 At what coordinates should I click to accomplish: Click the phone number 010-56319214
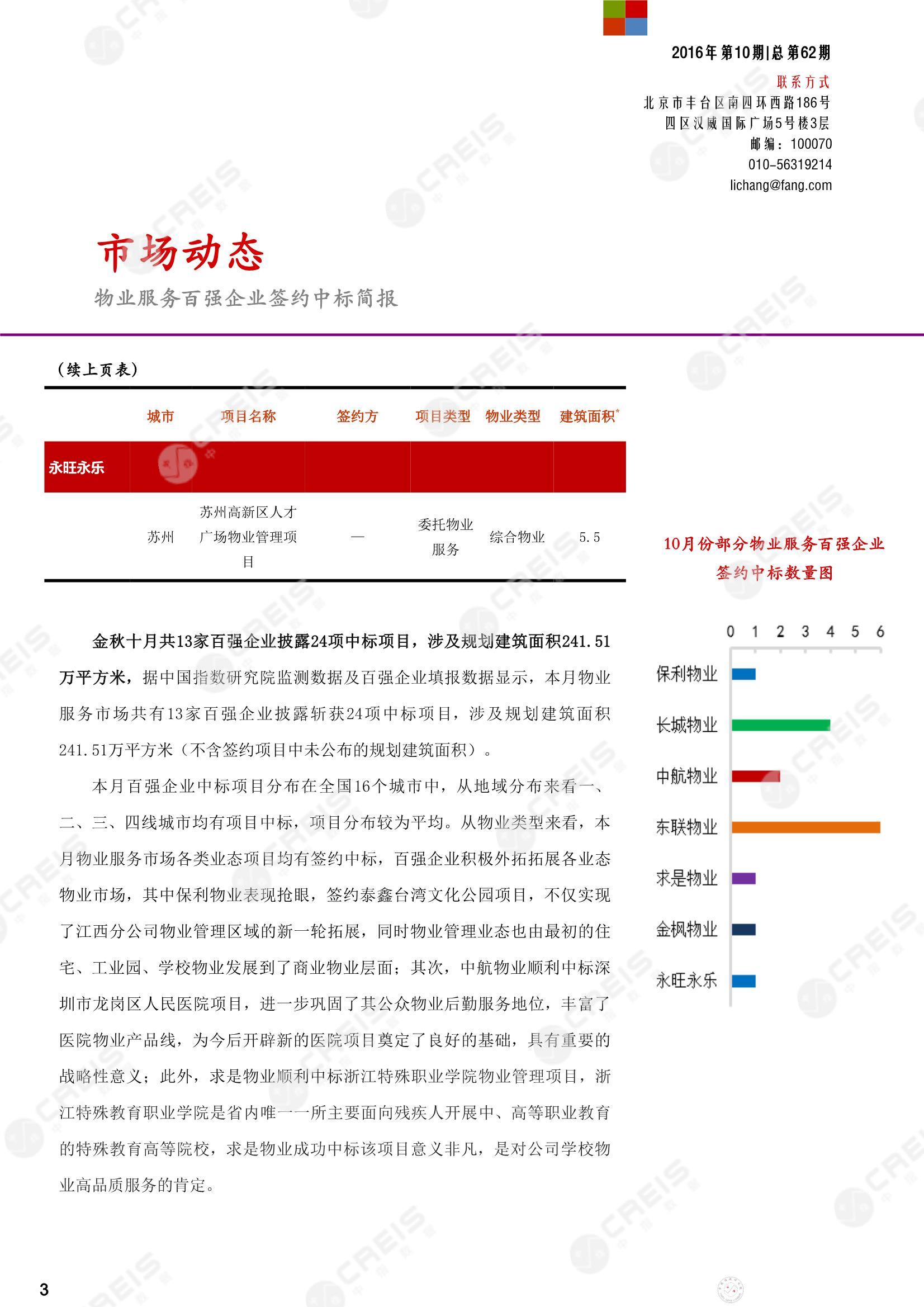pos(790,165)
